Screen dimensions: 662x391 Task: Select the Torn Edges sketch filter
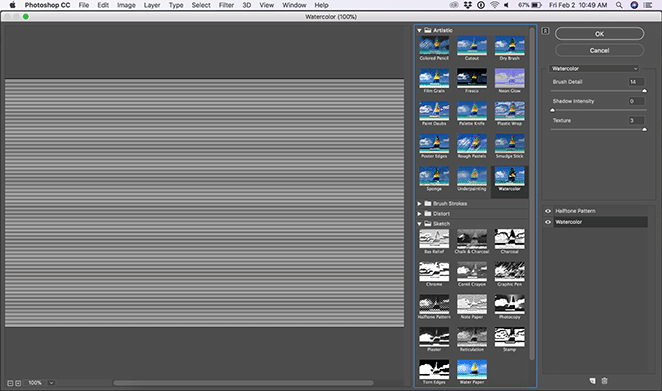coord(434,369)
